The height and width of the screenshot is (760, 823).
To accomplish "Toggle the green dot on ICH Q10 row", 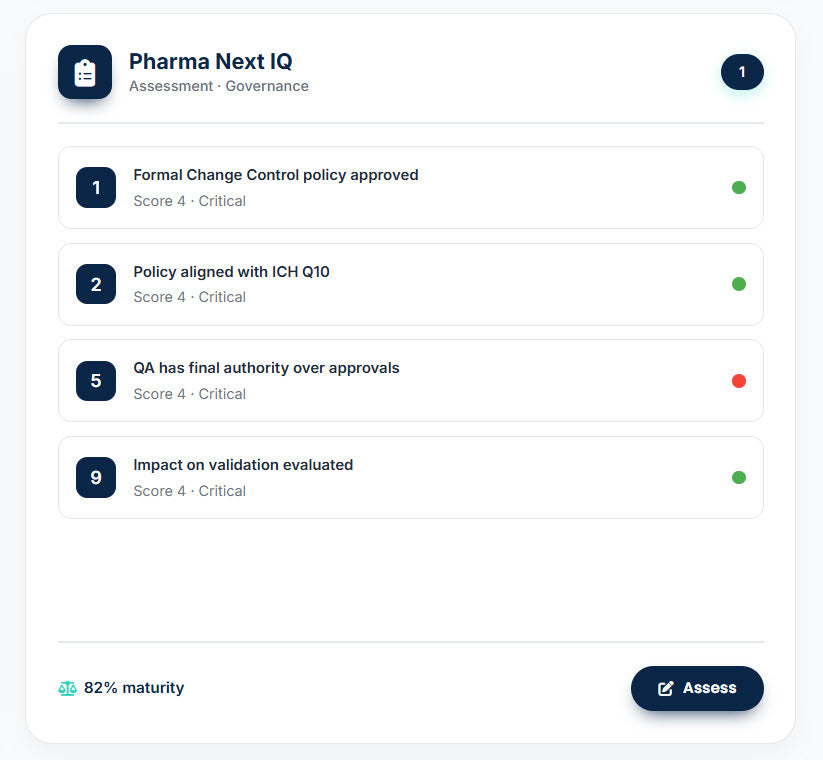I will point(739,284).
